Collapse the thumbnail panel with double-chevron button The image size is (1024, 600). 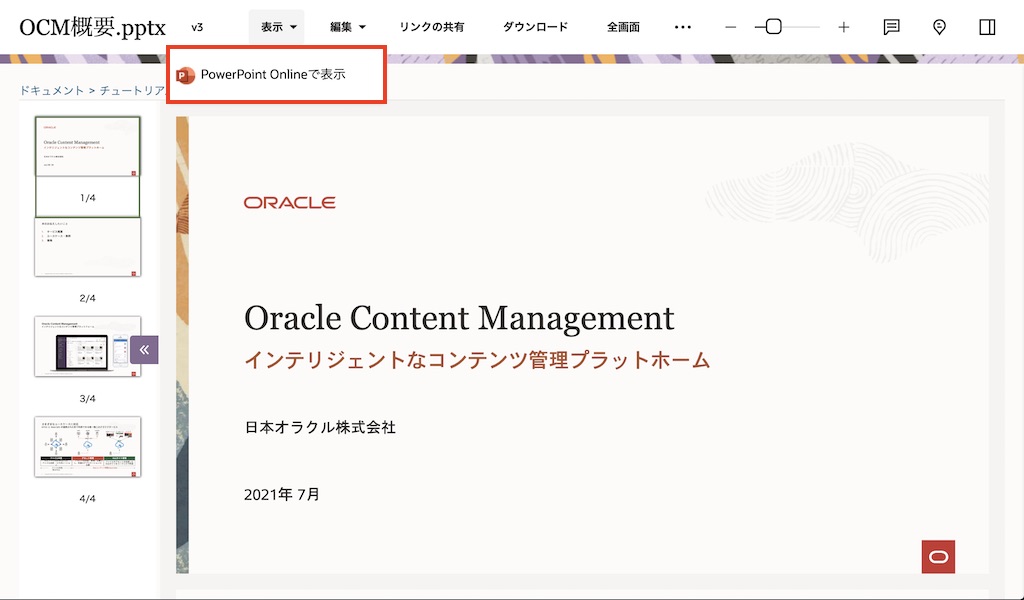pyautogui.click(x=144, y=349)
